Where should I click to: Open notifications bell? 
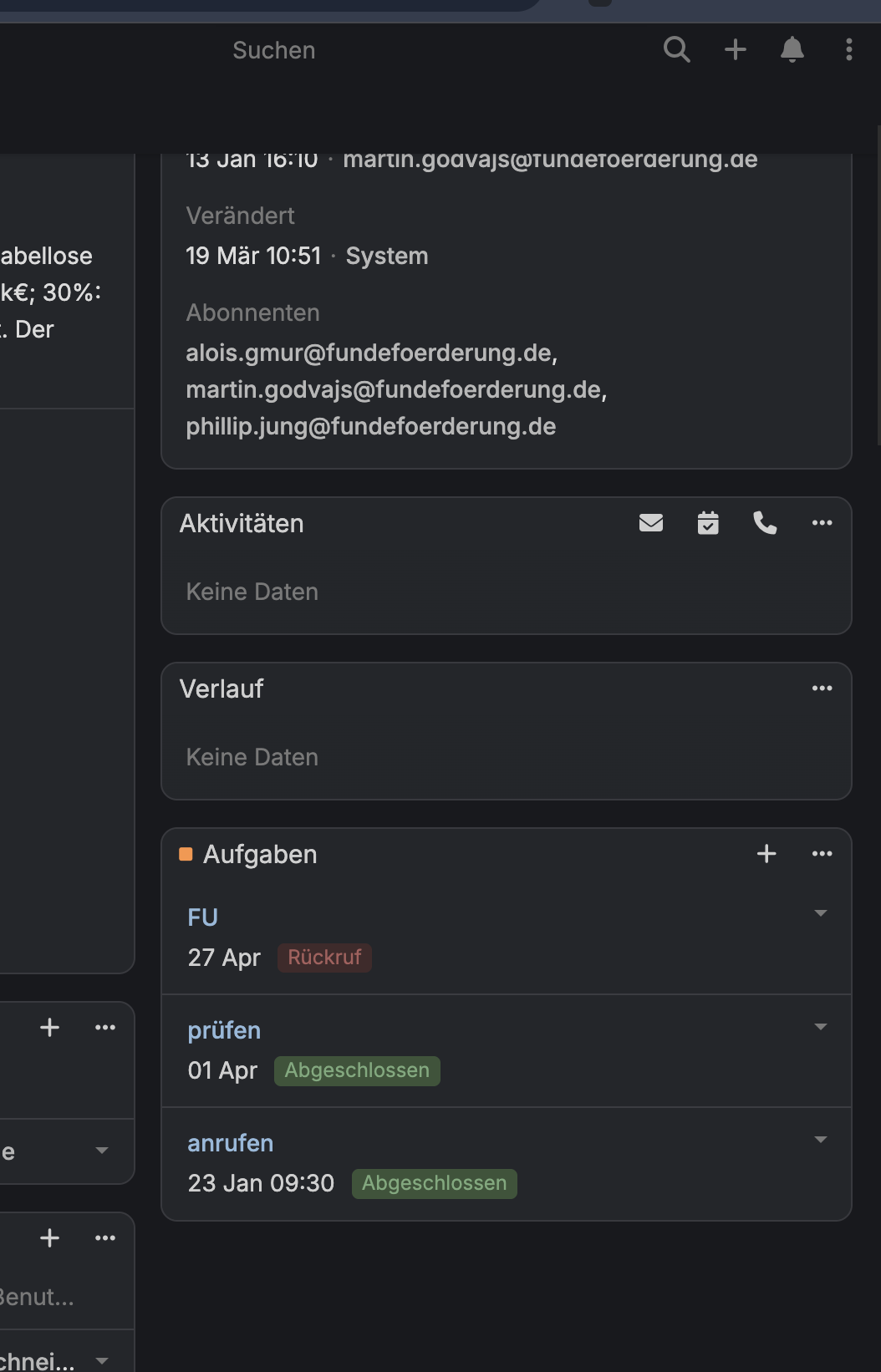[792, 50]
